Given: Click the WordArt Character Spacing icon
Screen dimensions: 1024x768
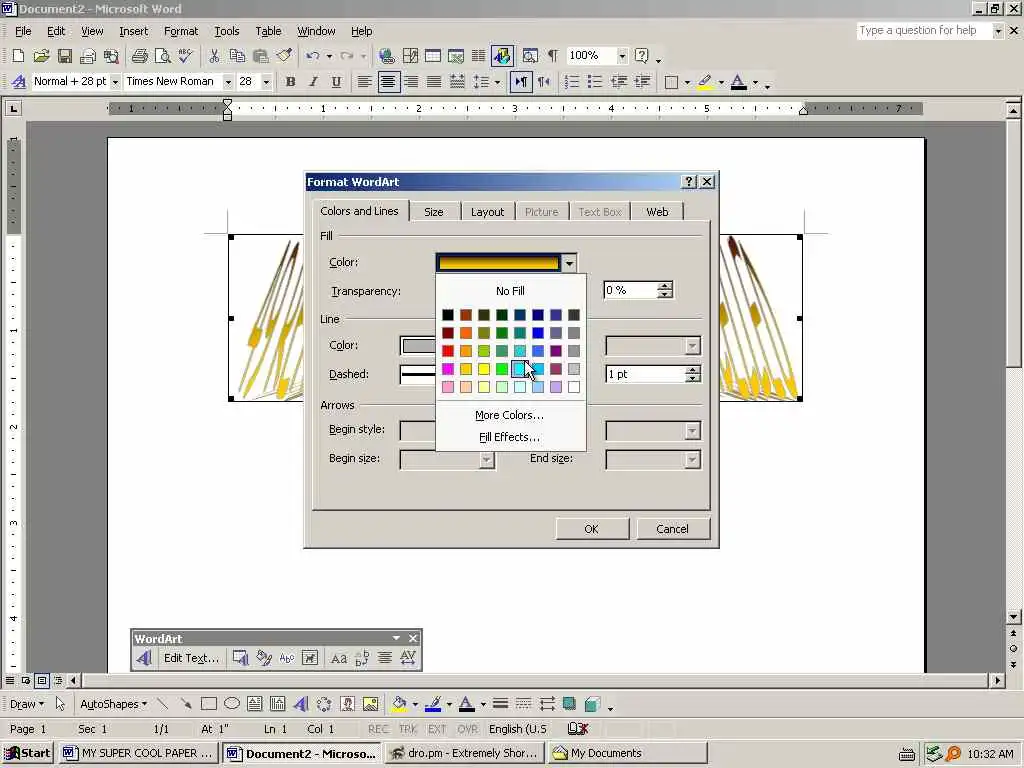Looking at the screenshot, I should point(408,658).
